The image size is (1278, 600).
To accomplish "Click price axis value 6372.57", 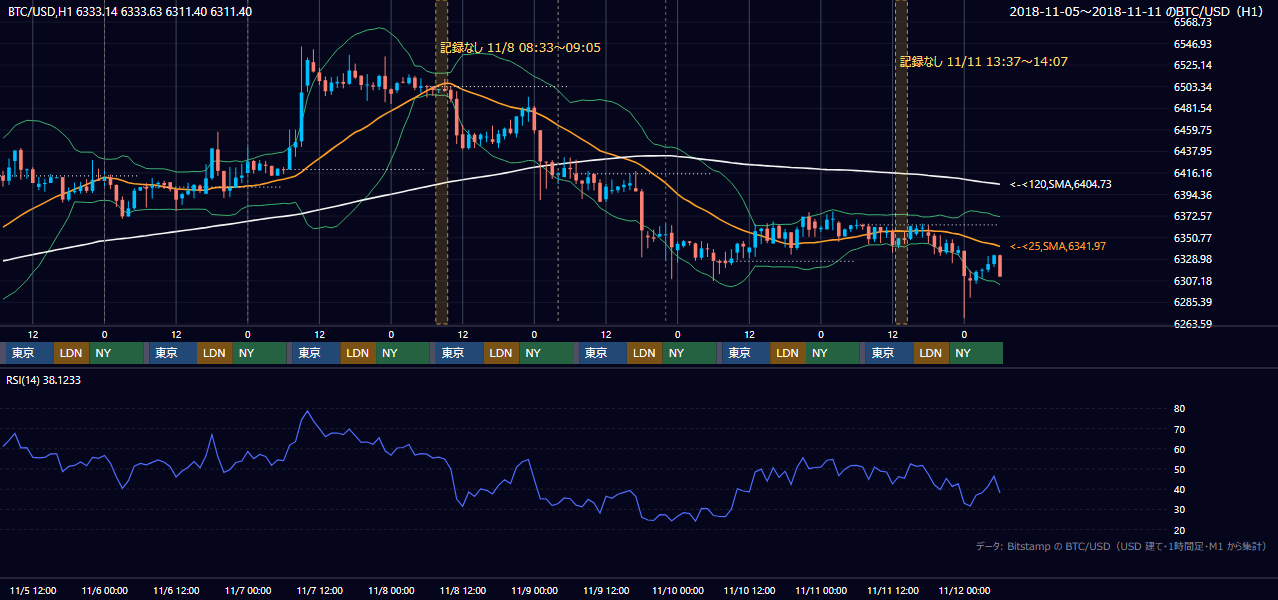I will tap(1193, 216).
